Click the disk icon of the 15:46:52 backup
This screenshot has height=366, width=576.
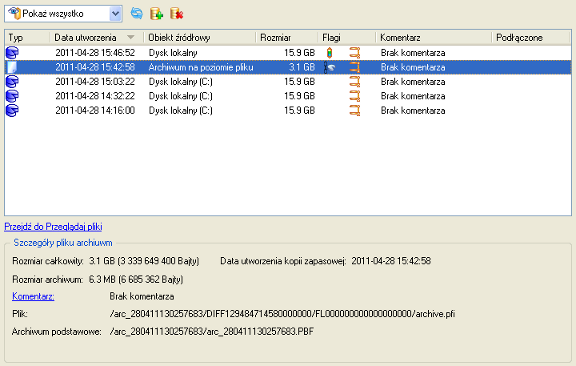coord(12,53)
